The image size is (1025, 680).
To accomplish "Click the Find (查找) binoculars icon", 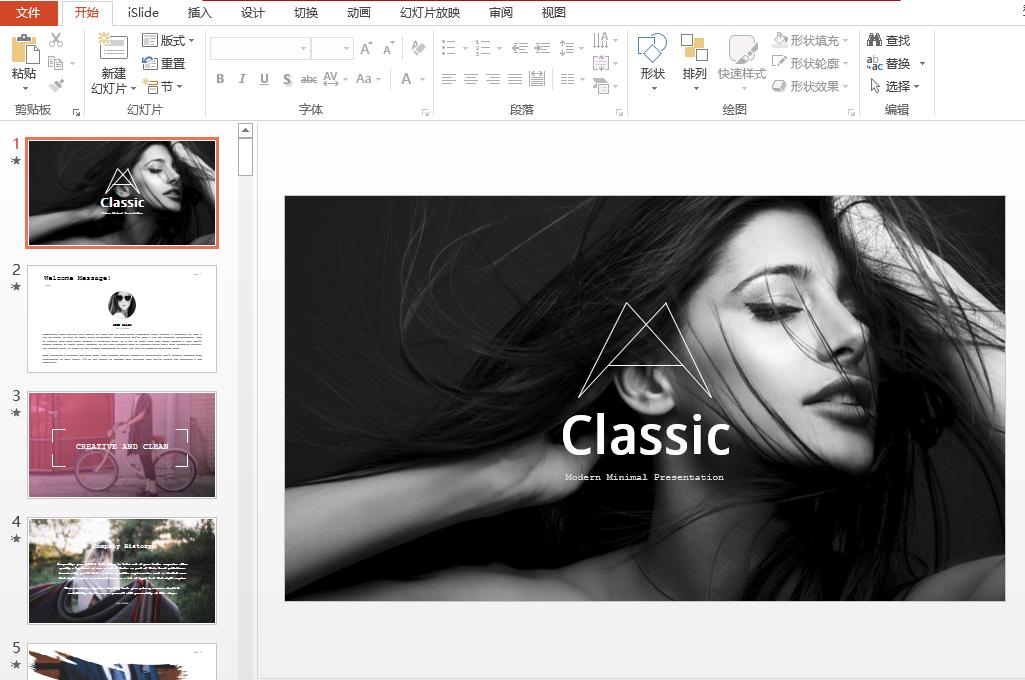I will (874, 40).
